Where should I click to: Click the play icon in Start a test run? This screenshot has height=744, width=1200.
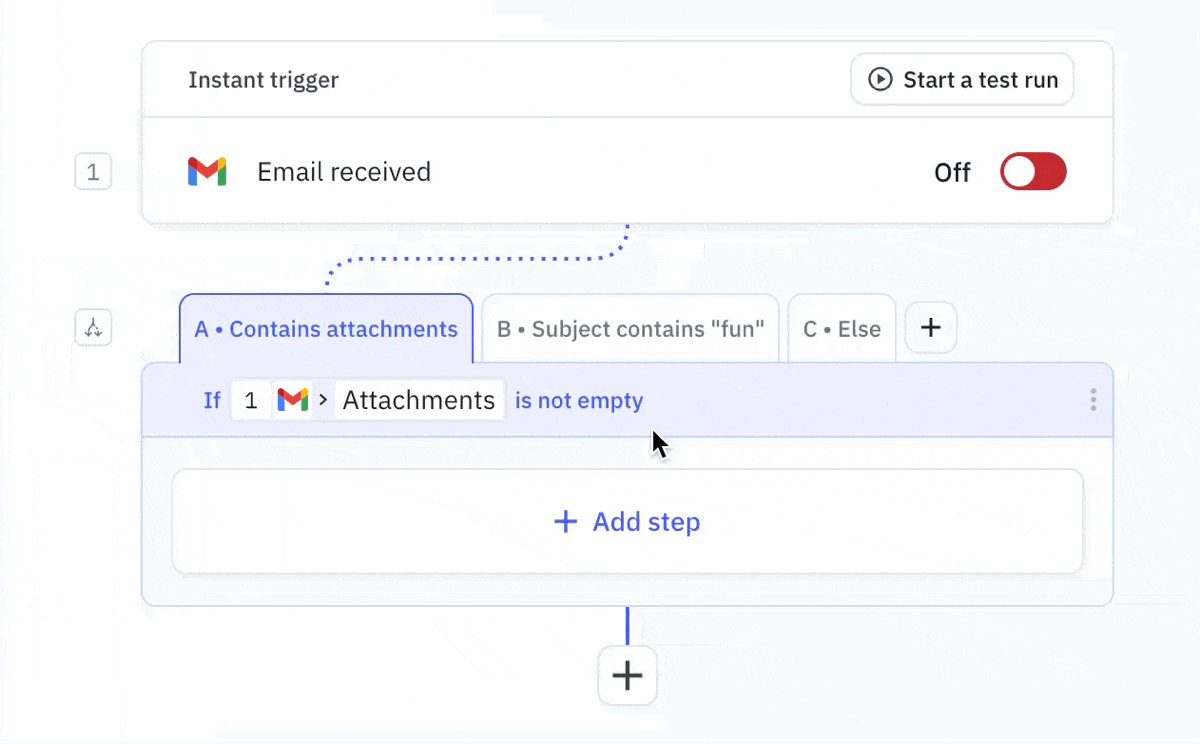point(878,79)
